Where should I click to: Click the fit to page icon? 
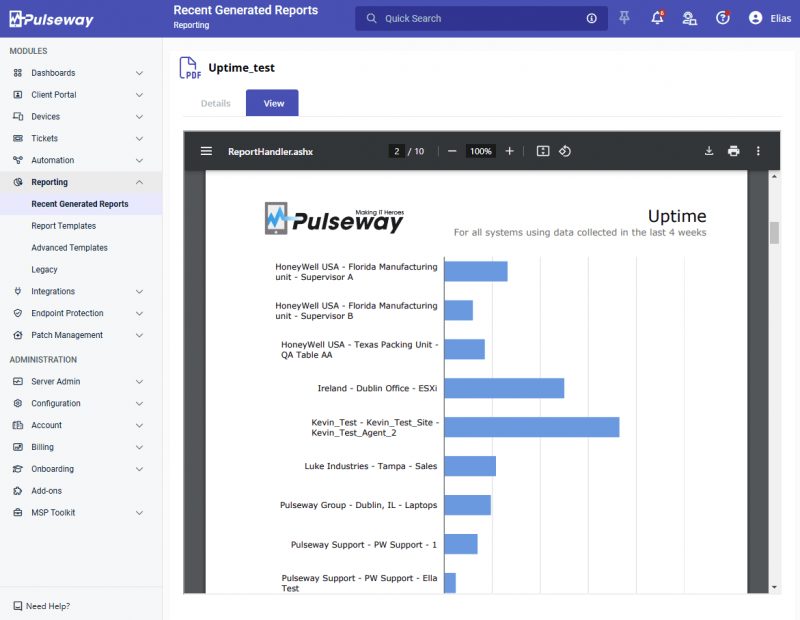(543, 151)
